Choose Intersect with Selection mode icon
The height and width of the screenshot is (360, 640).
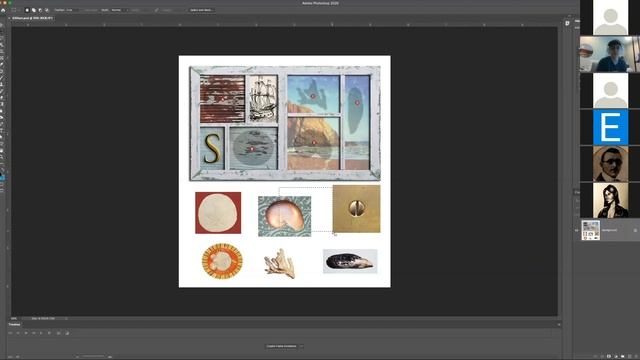pyautogui.click(x=47, y=10)
